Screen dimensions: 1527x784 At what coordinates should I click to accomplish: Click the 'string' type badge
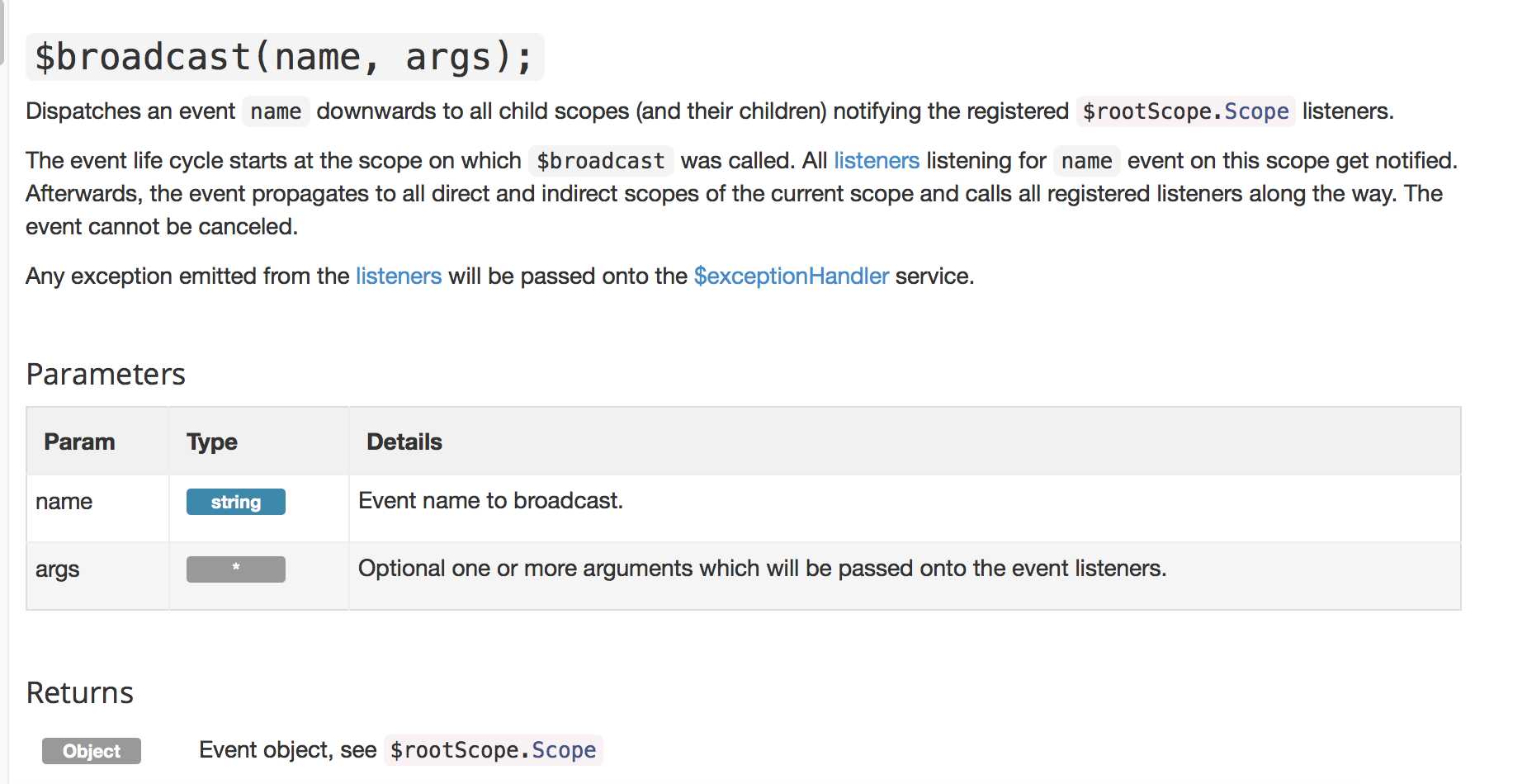point(236,502)
